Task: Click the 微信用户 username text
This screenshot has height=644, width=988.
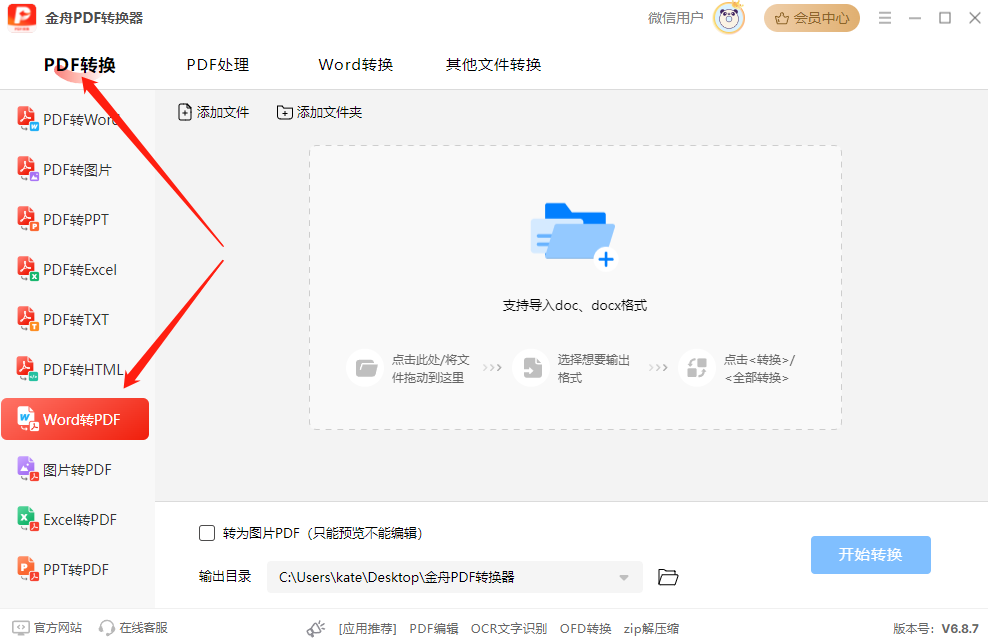Action: tap(675, 18)
